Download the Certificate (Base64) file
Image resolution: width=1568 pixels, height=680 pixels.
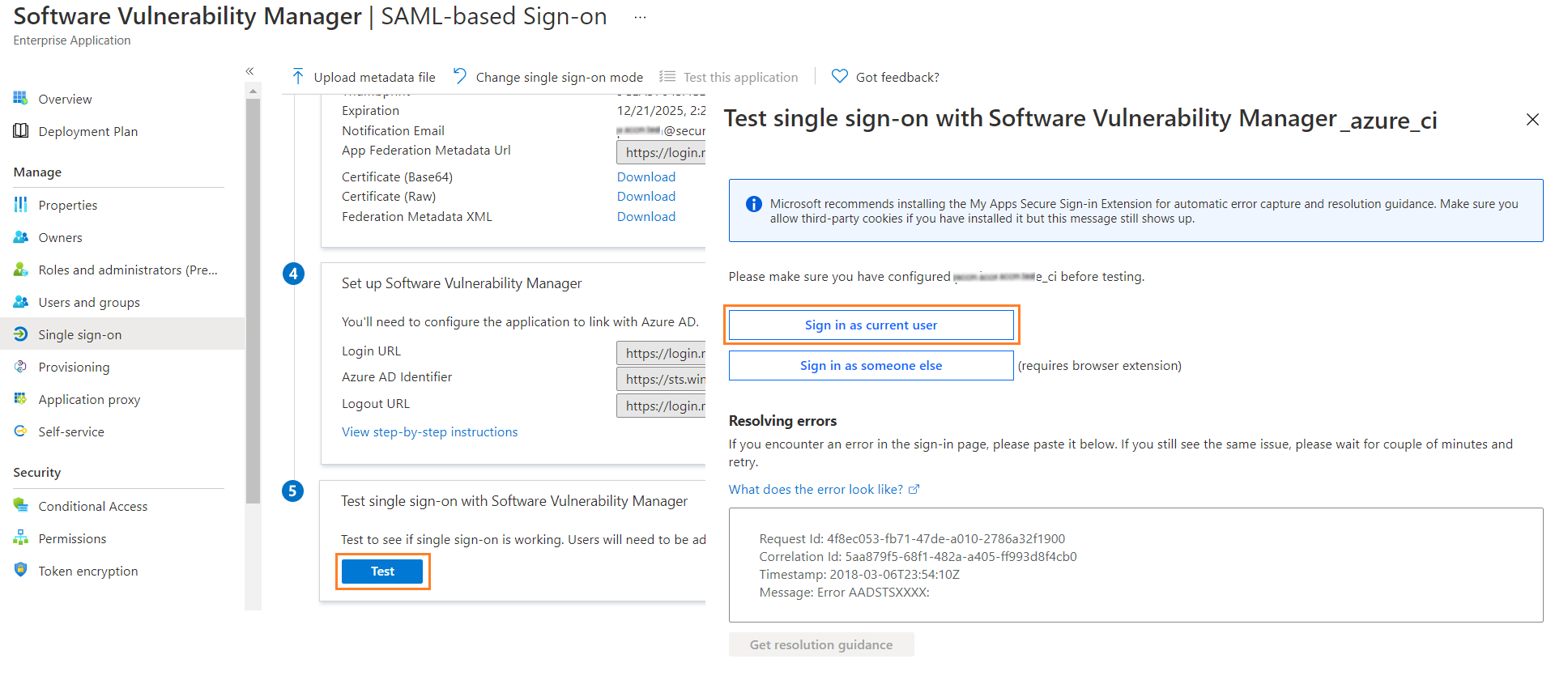646,176
